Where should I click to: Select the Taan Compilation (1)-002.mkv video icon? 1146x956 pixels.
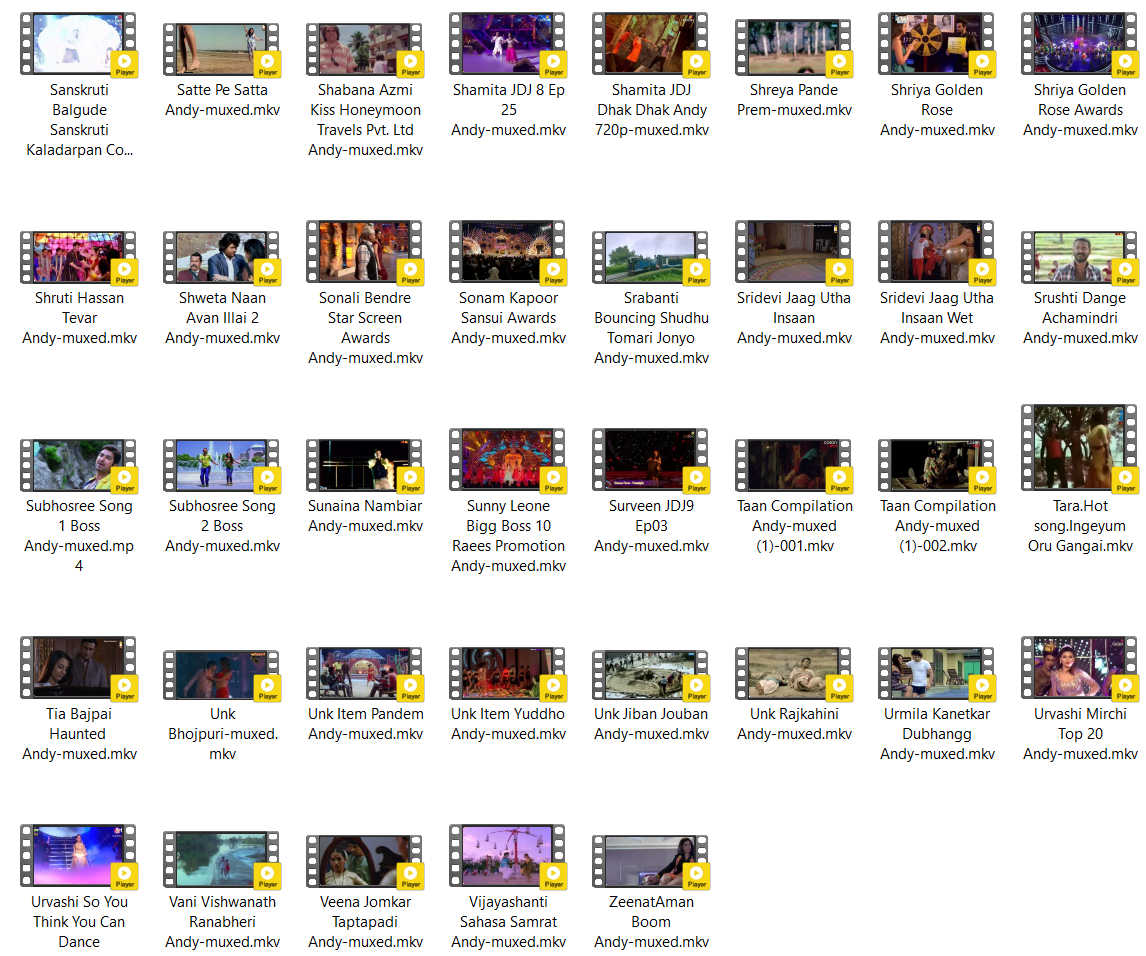coord(937,466)
